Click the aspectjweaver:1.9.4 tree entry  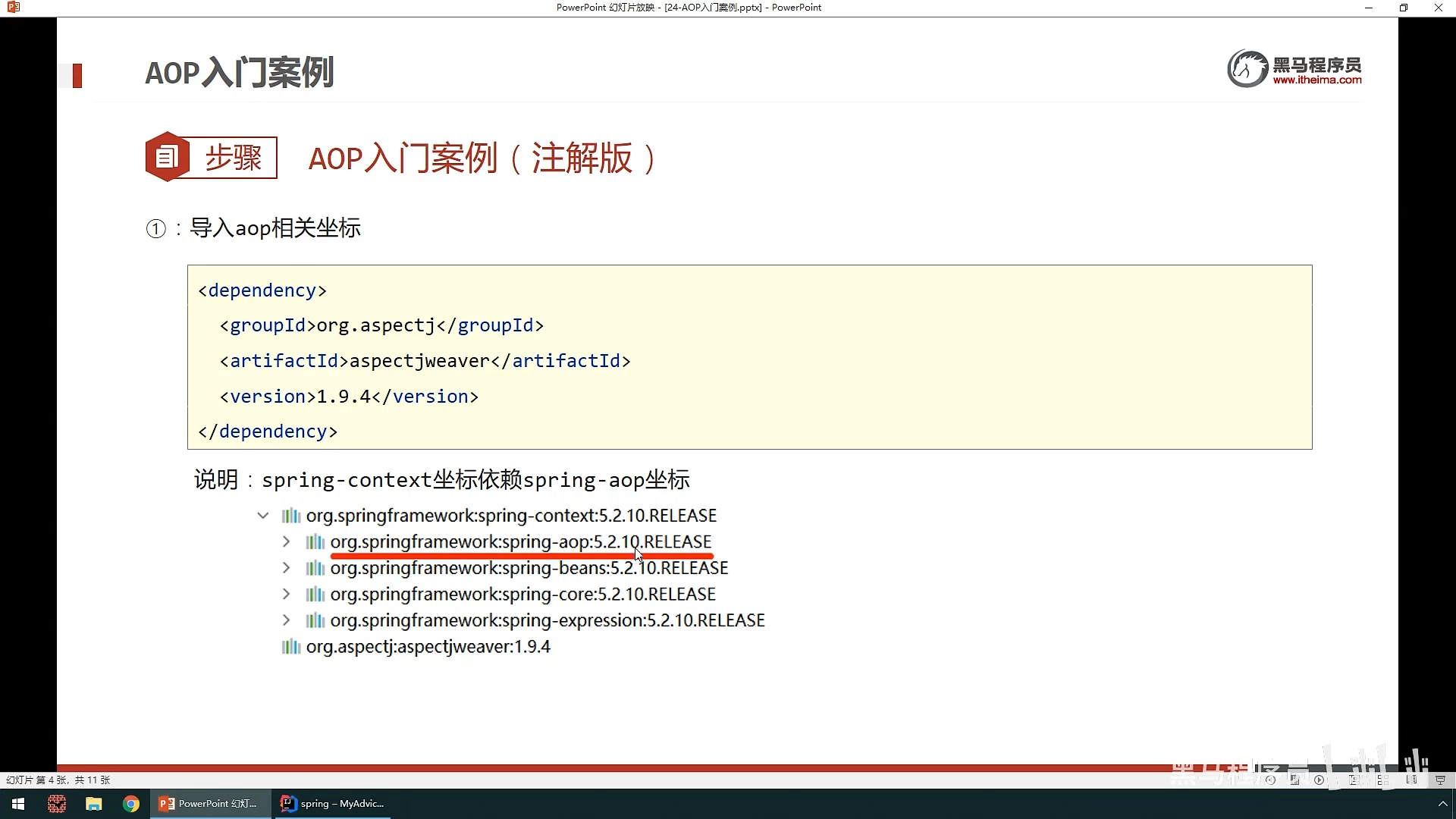tap(428, 647)
